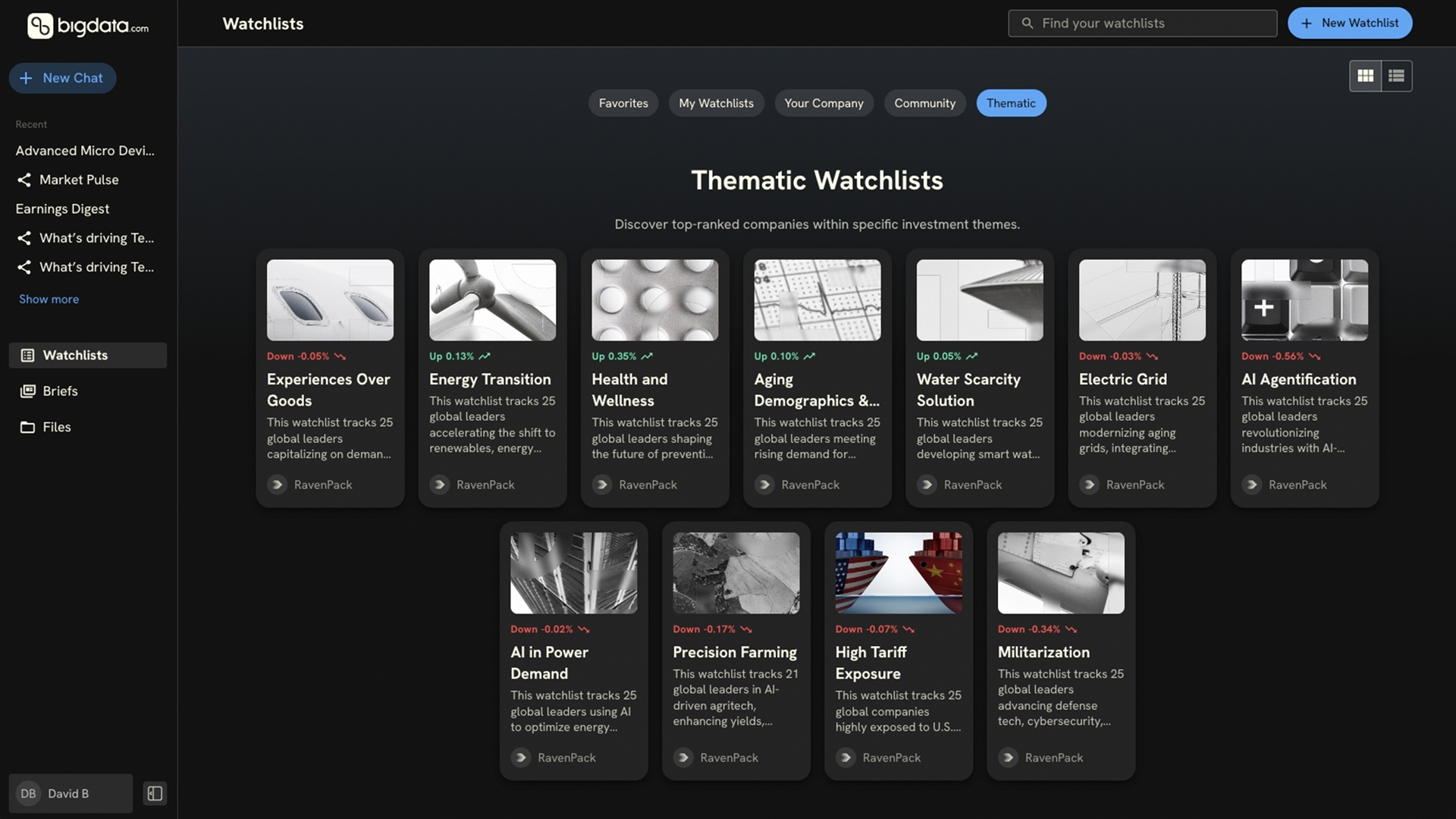Click share icon beside Market Pulse
The width and height of the screenshot is (1456, 819).
click(x=24, y=180)
